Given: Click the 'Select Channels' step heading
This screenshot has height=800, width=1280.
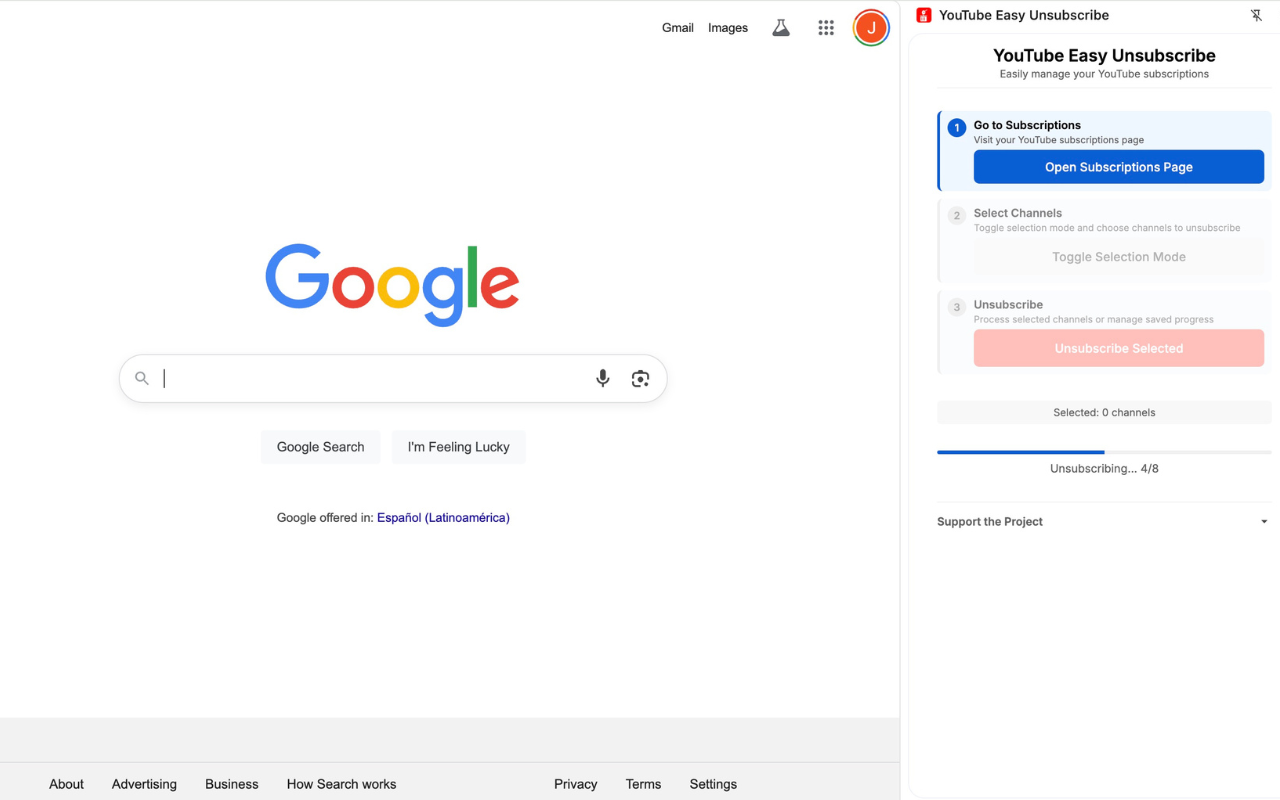Looking at the screenshot, I should (x=1018, y=213).
